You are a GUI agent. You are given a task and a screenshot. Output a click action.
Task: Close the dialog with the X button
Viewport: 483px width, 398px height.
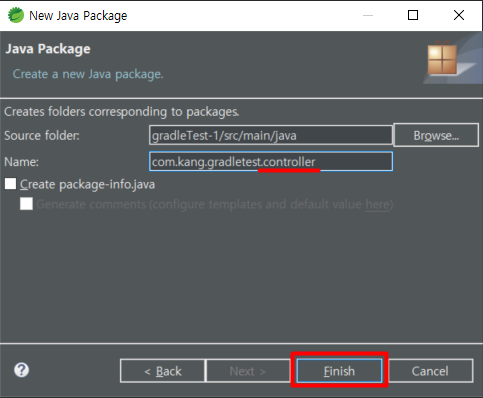459,15
